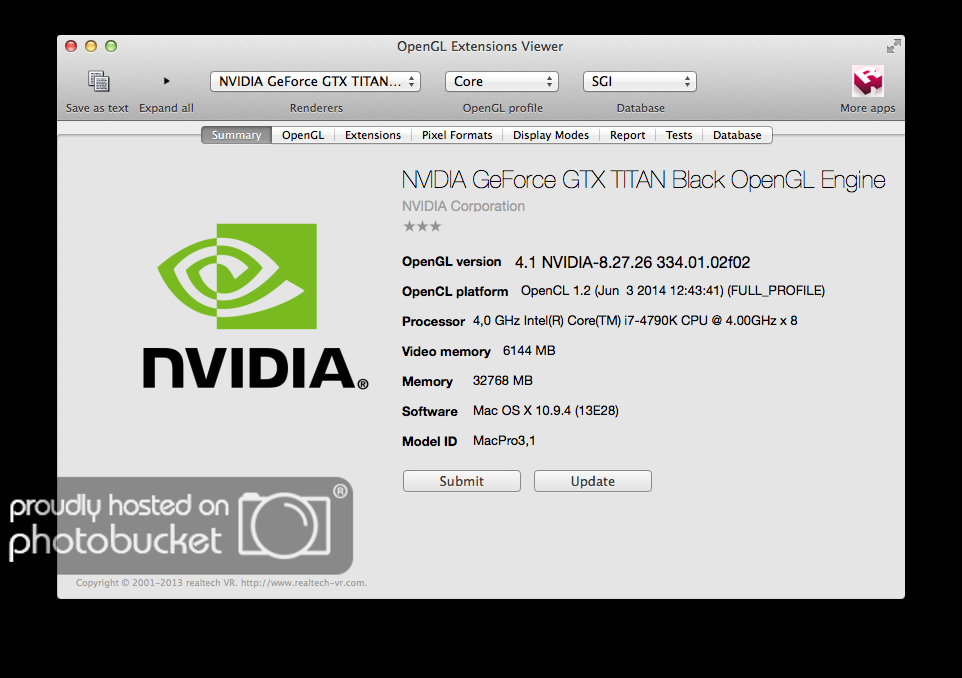Select the Database tab
Image resolution: width=962 pixels, height=678 pixels.
tap(737, 135)
